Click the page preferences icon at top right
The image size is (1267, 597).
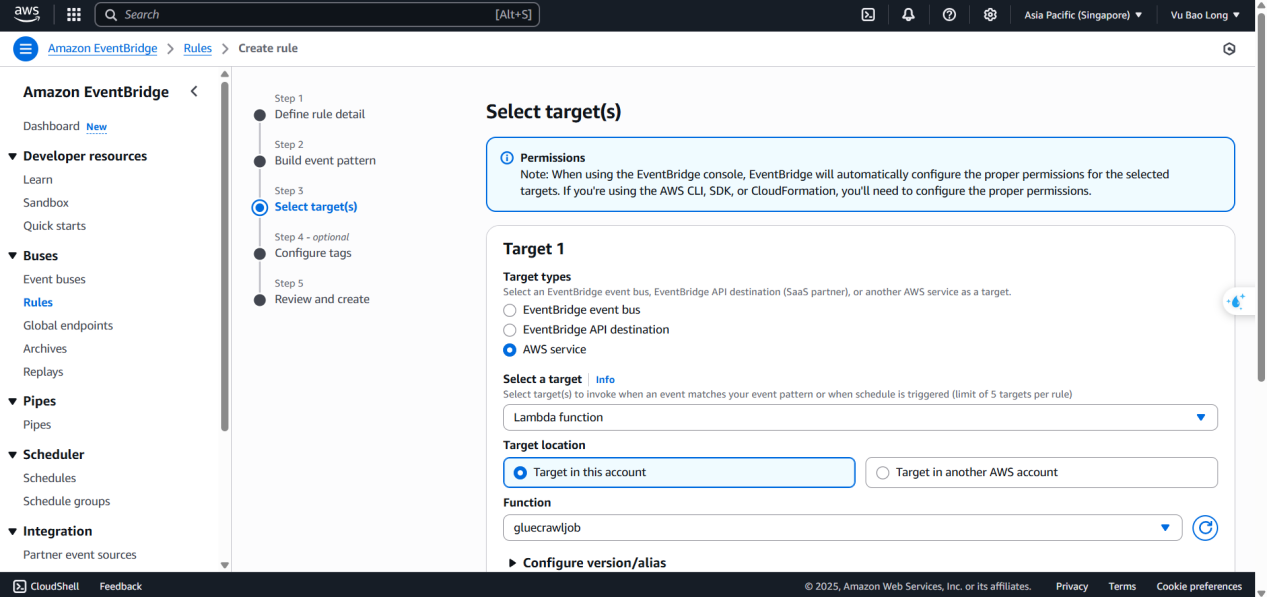click(1229, 49)
